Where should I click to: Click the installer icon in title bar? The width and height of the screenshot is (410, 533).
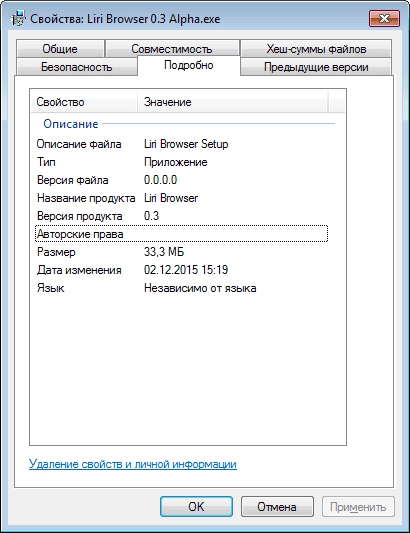click(18, 18)
